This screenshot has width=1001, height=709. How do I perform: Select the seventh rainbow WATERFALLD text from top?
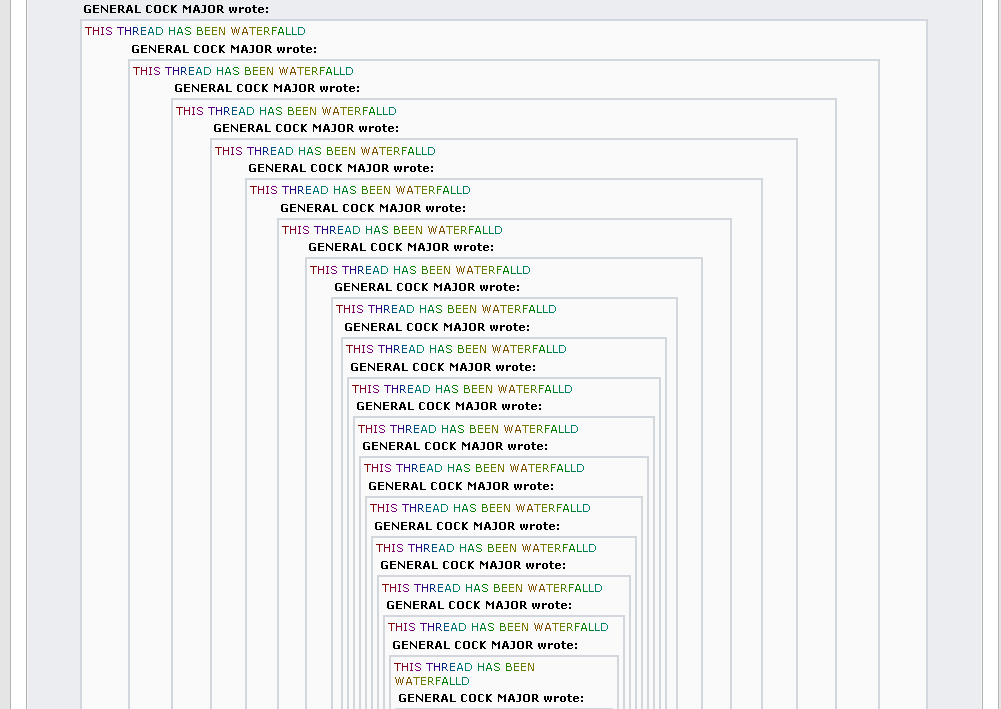(420, 270)
